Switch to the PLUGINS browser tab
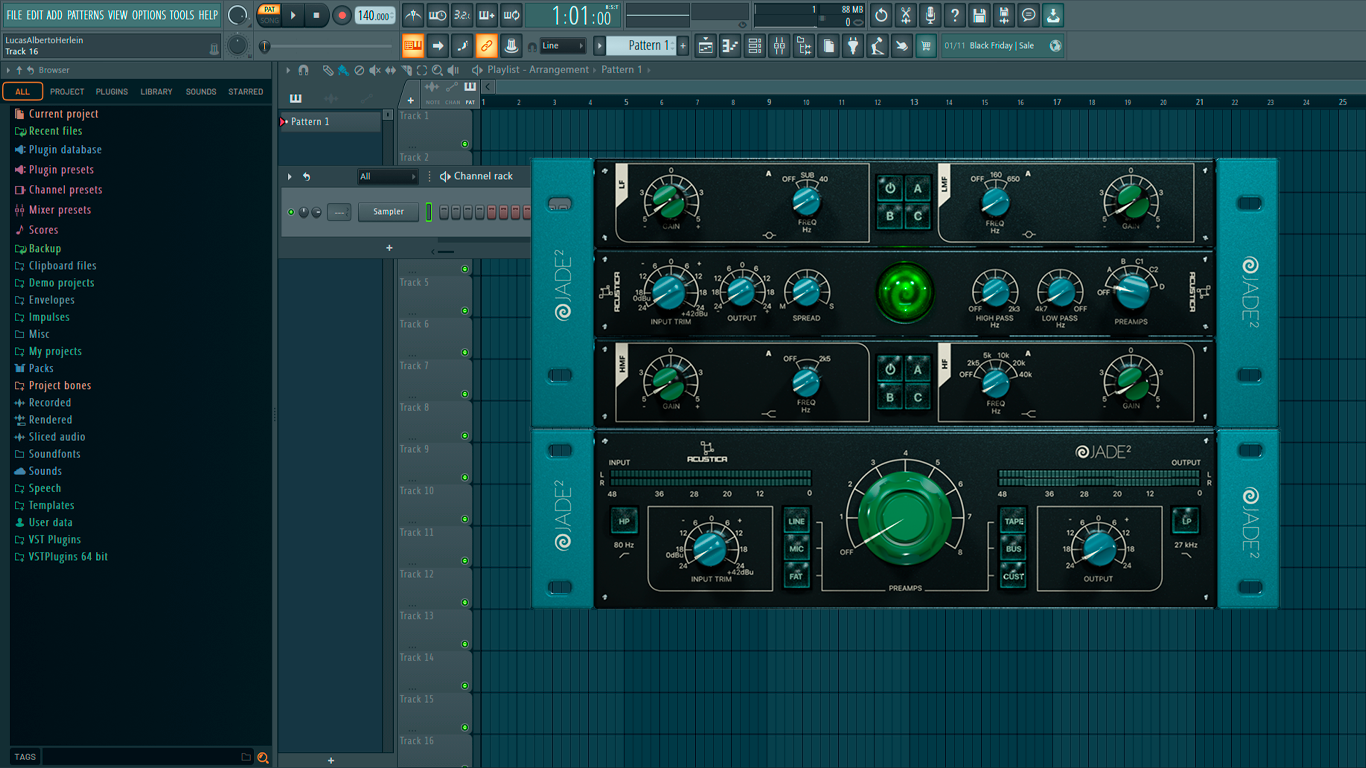This screenshot has height=768, width=1366. [112, 92]
